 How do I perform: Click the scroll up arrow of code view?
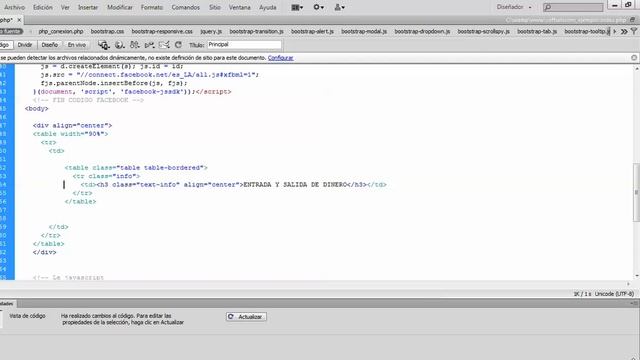[x=636, y=69]
